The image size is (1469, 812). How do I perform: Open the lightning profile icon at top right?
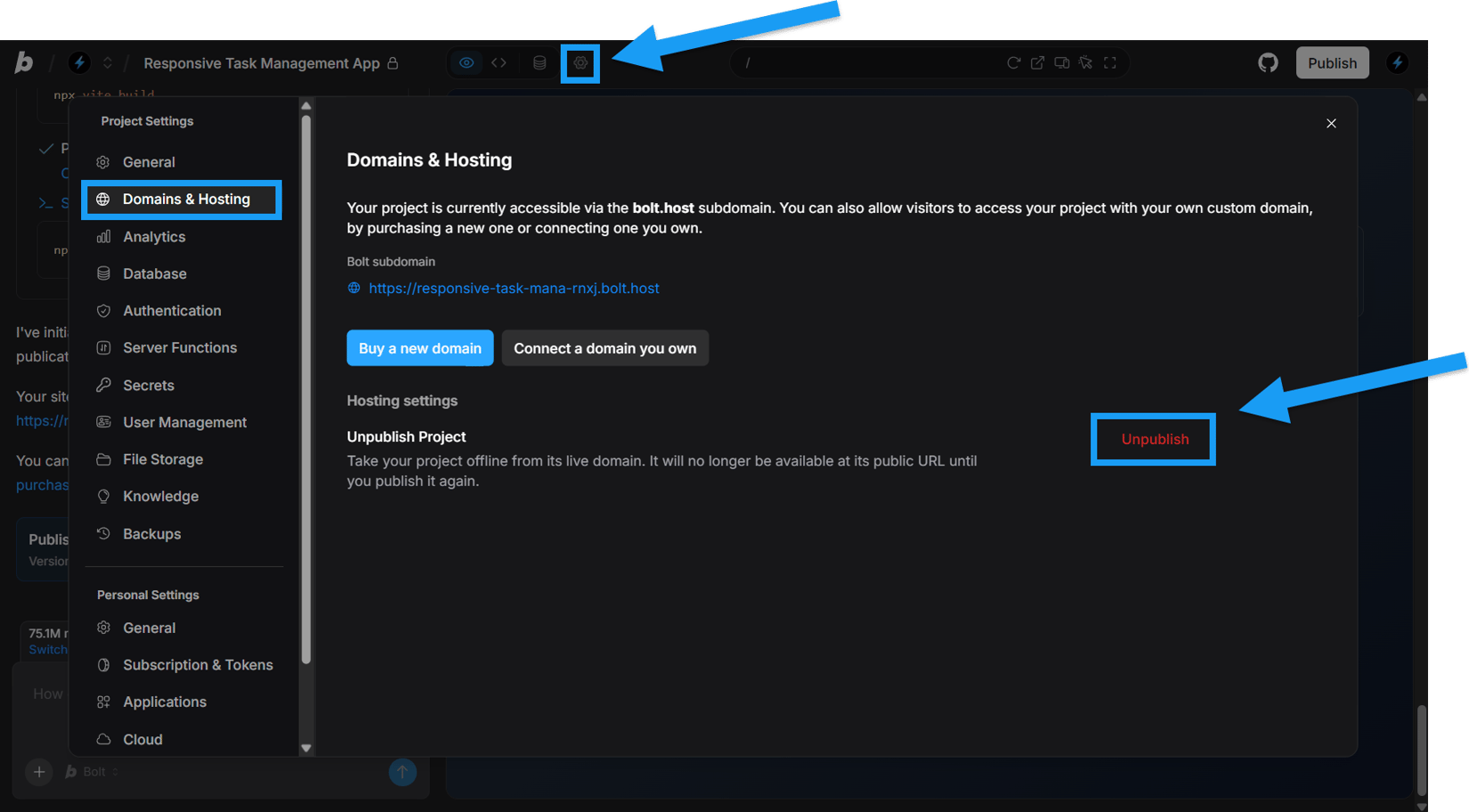click(x=1397, y=62)
